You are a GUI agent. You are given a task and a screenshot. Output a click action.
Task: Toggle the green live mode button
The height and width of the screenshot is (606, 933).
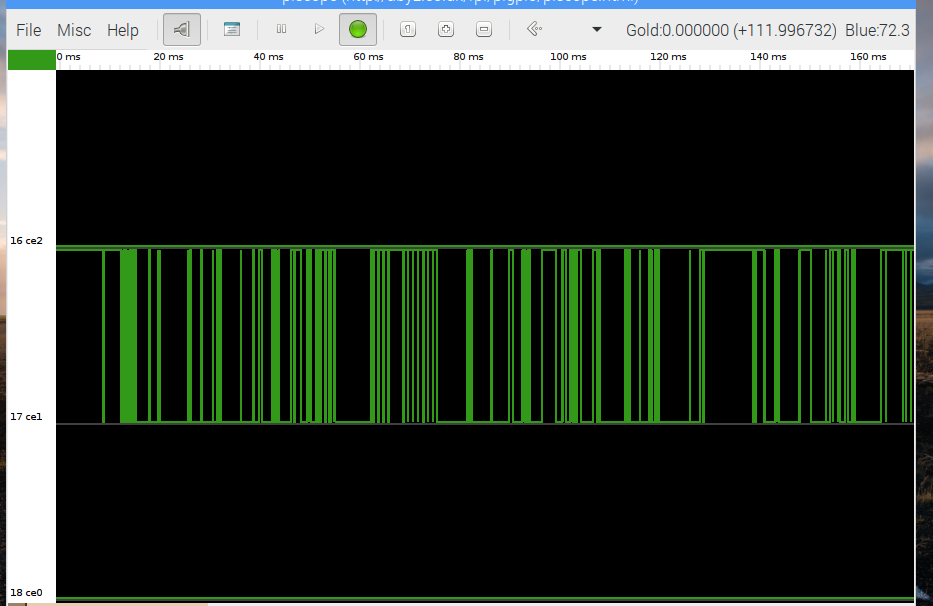point(358,29)
